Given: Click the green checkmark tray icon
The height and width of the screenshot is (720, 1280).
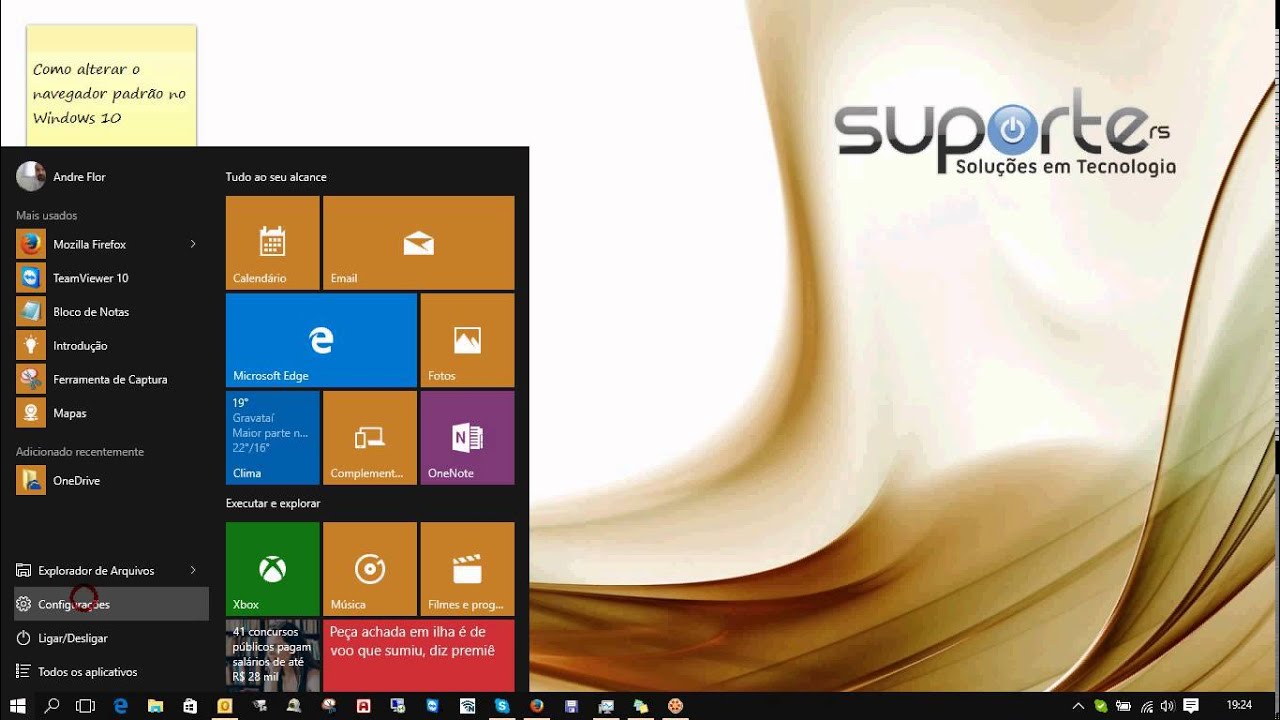Looking at the screenshot, I should pos(1101,705).
